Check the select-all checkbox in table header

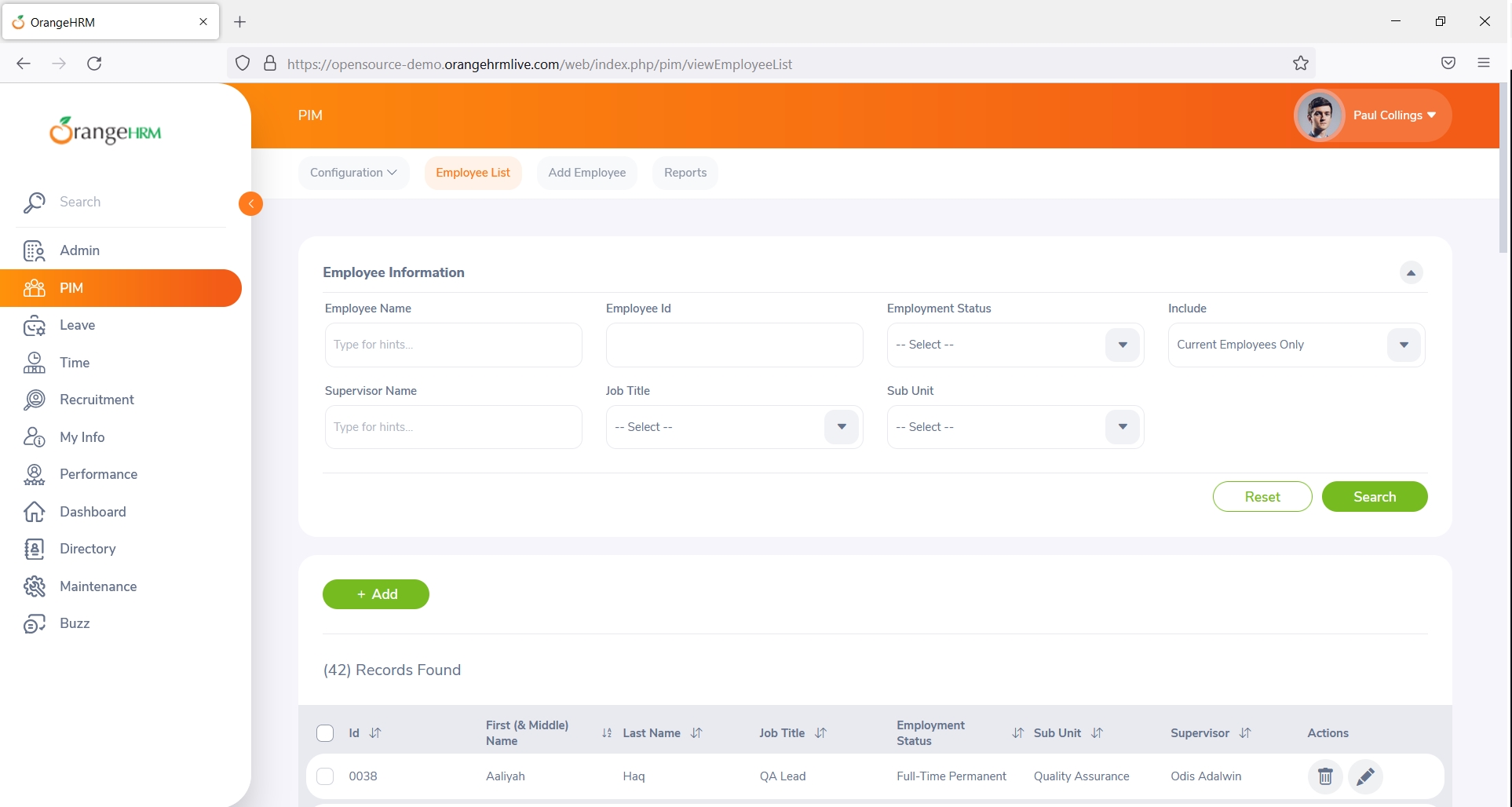click(324, 732)
